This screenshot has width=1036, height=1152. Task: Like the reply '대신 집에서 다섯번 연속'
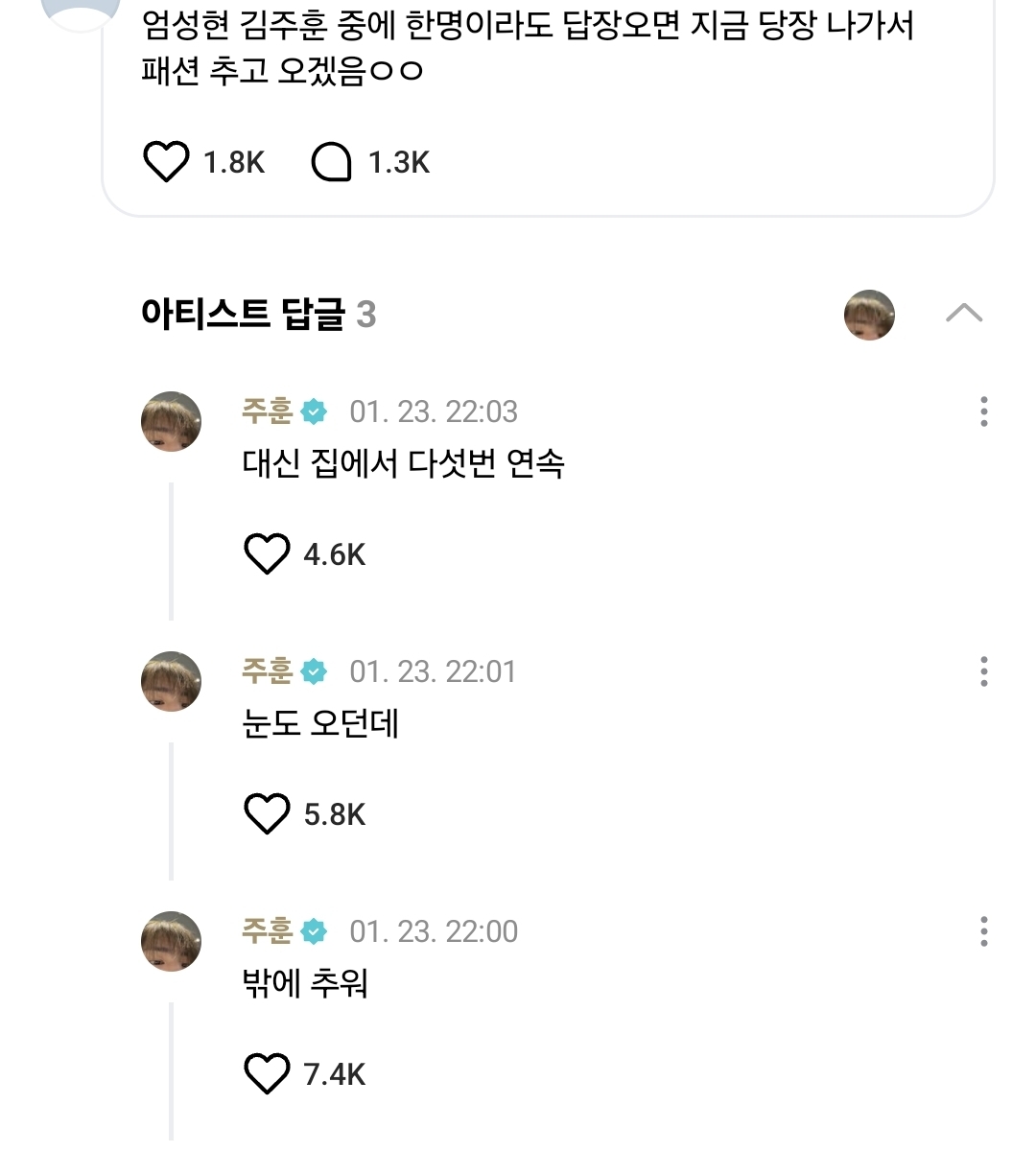[x=267, y=554]
